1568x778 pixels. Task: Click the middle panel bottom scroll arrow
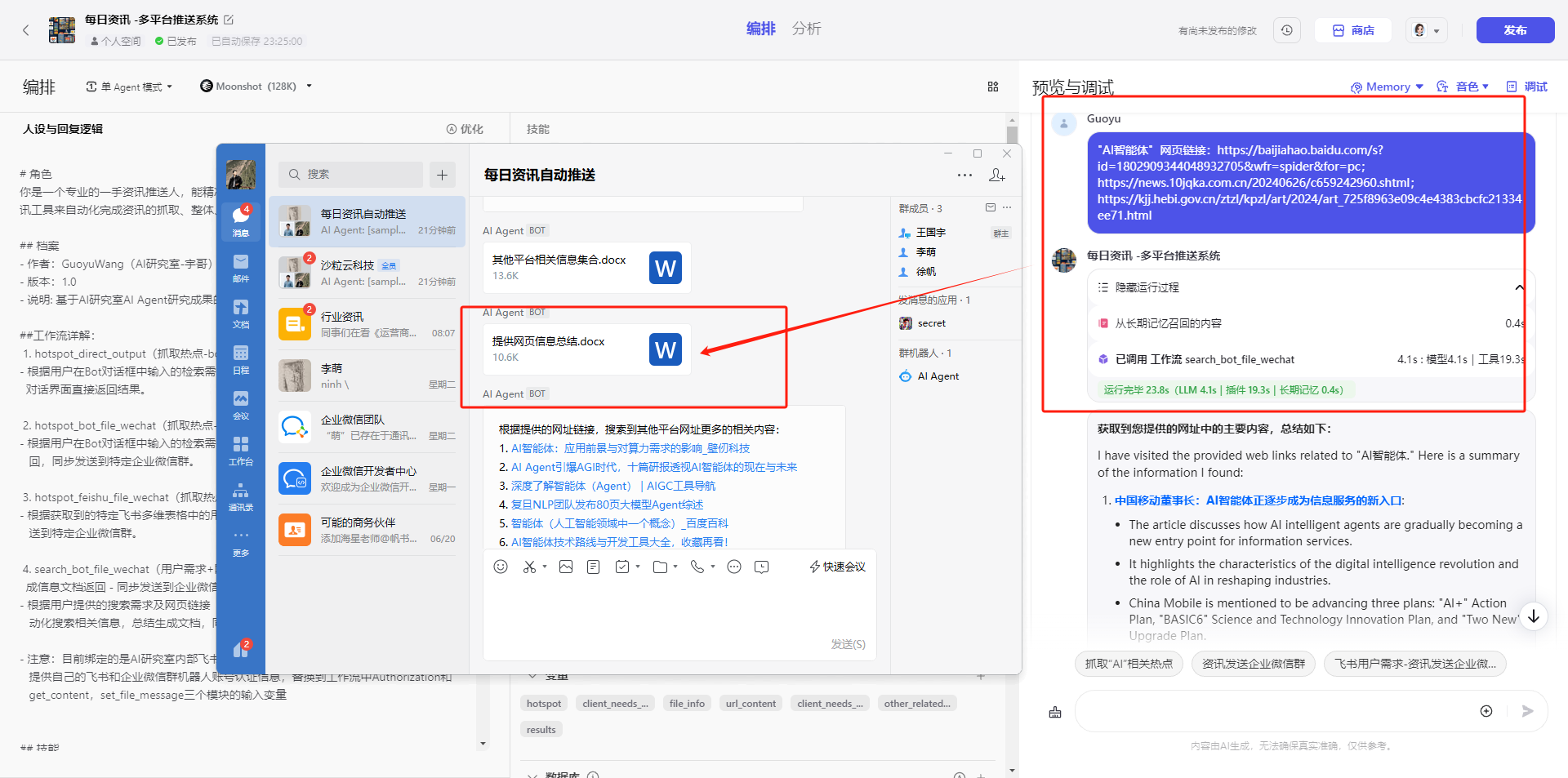tap(1012, 771)
